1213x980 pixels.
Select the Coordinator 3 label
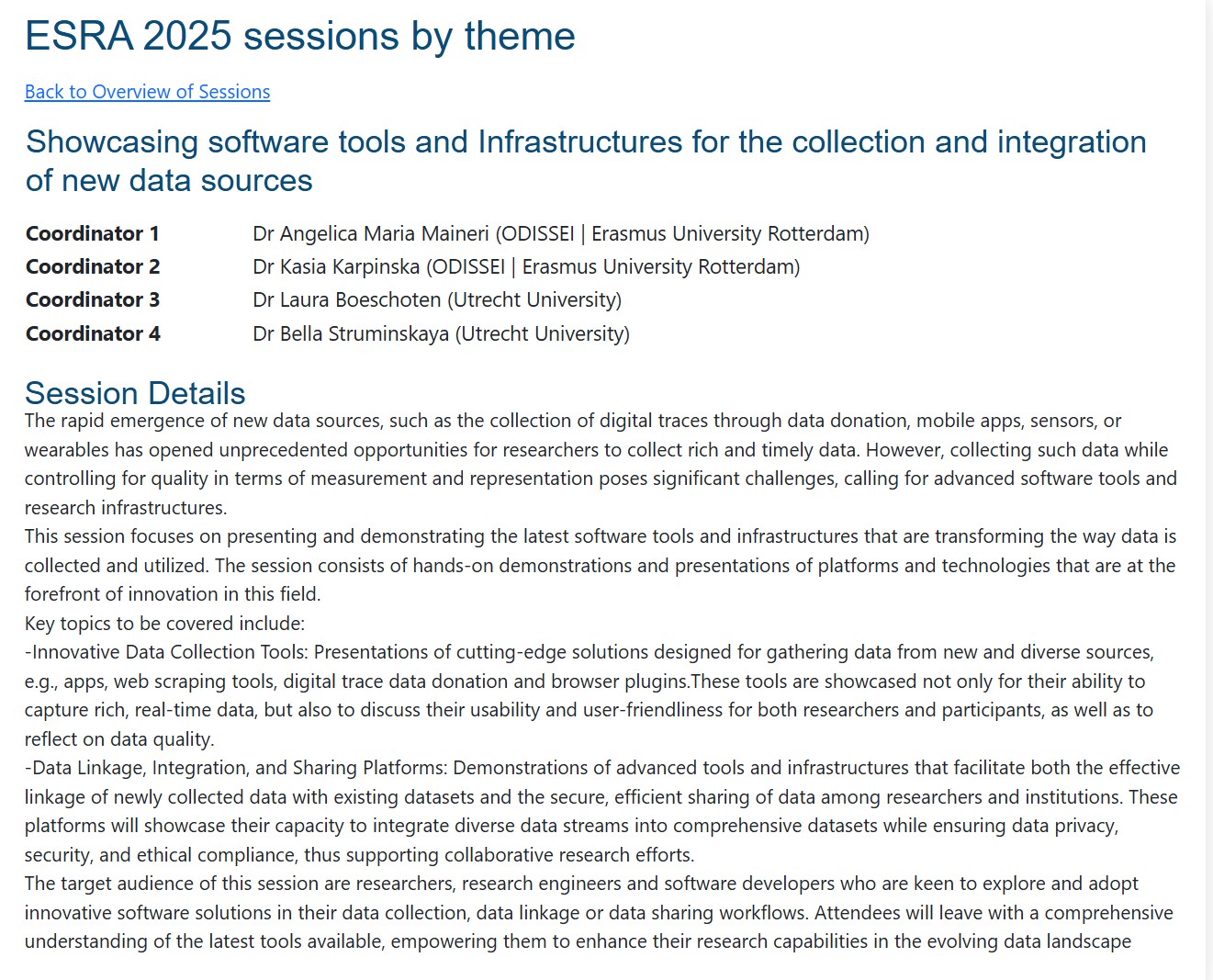(x=93, y=299)
